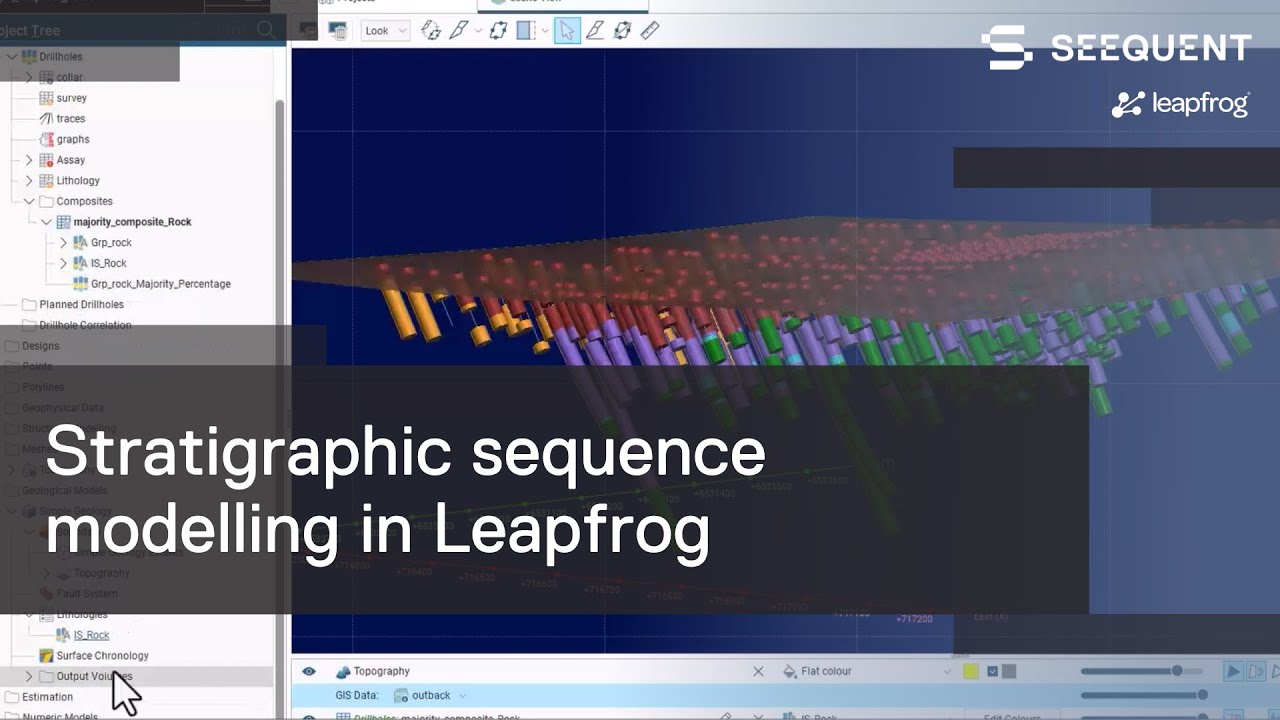
Task: Collapse the Composites folder
Action: pyautogui.click(x=29, y=201)
